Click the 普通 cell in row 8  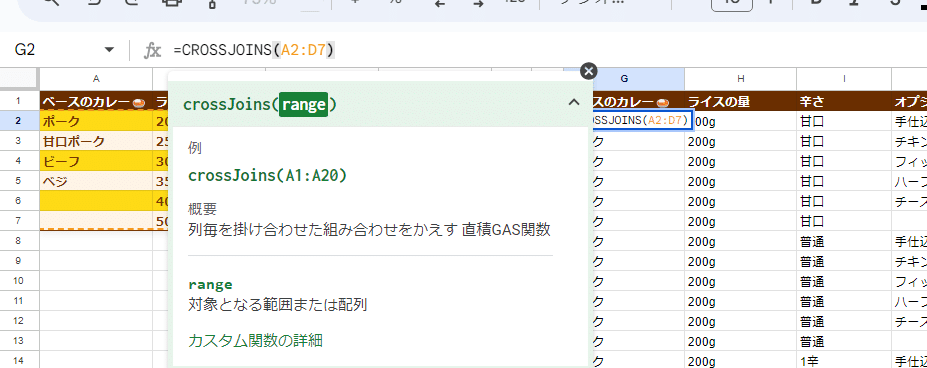844,241
